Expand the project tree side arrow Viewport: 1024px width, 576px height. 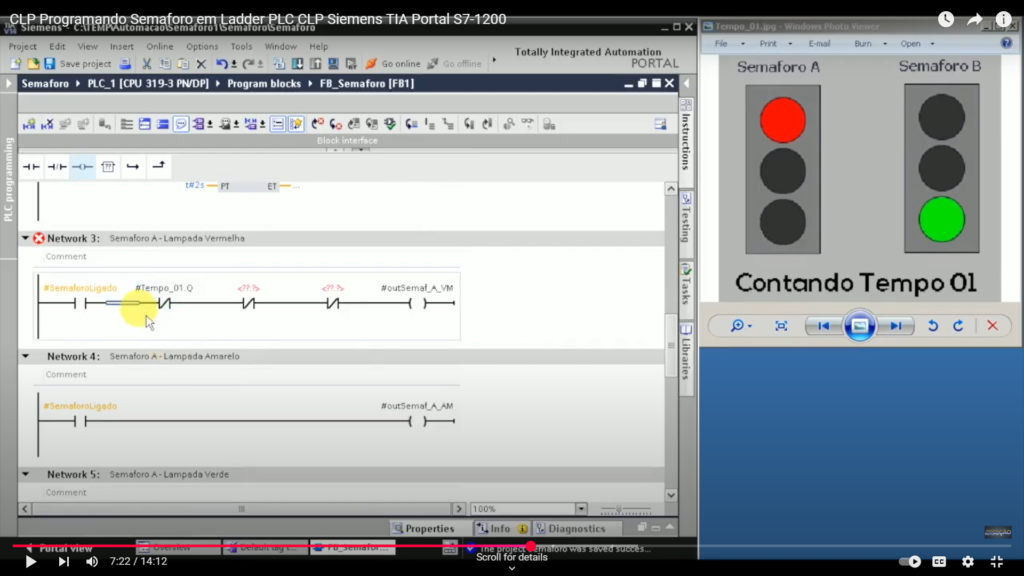[x=8, y=84]
